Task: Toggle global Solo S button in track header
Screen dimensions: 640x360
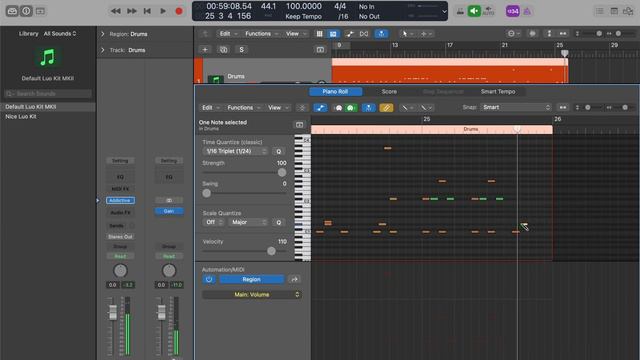Action: [241, 49]
